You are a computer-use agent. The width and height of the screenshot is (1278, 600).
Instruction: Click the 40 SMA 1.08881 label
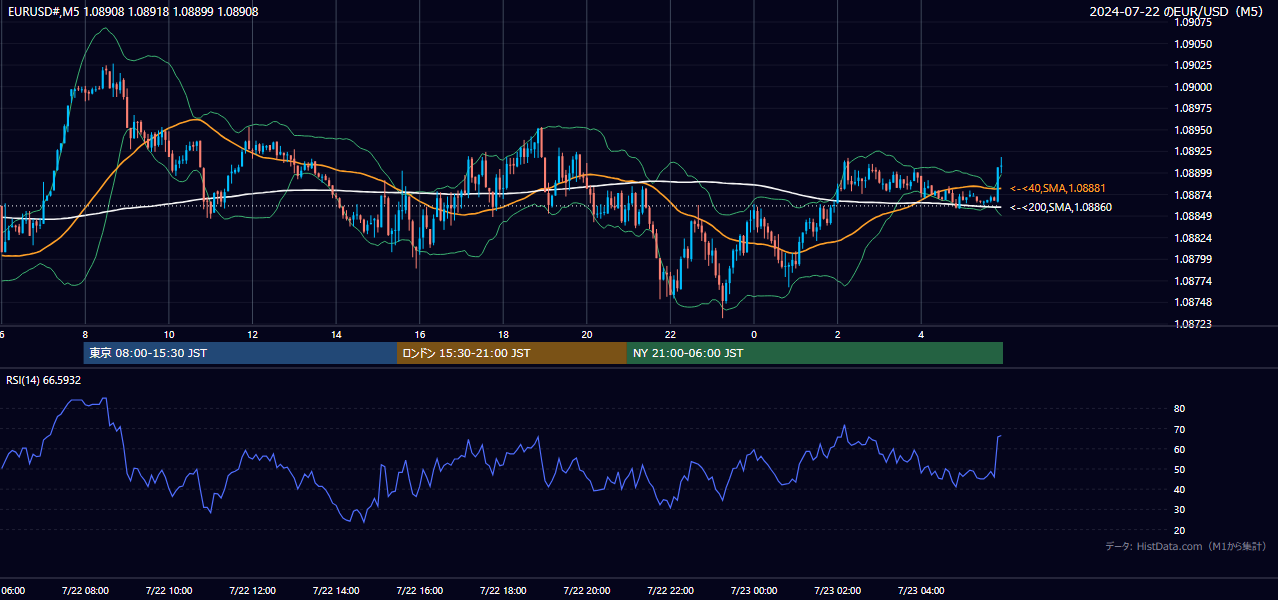pyautogui.click(x=1058, y=188)
